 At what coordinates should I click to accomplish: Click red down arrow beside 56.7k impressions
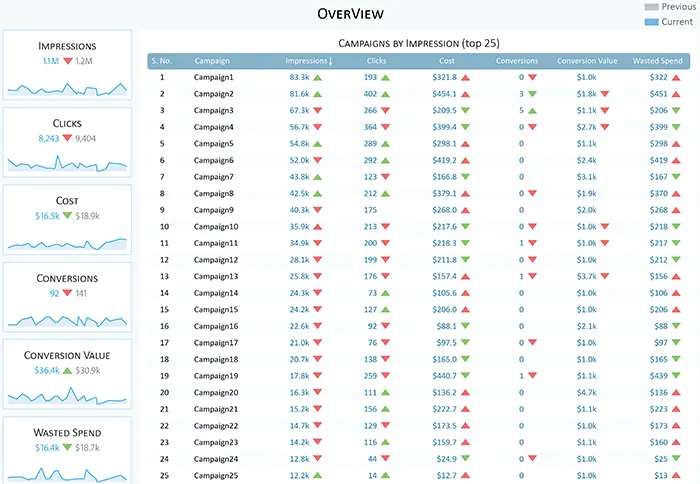tap(317, 127)
